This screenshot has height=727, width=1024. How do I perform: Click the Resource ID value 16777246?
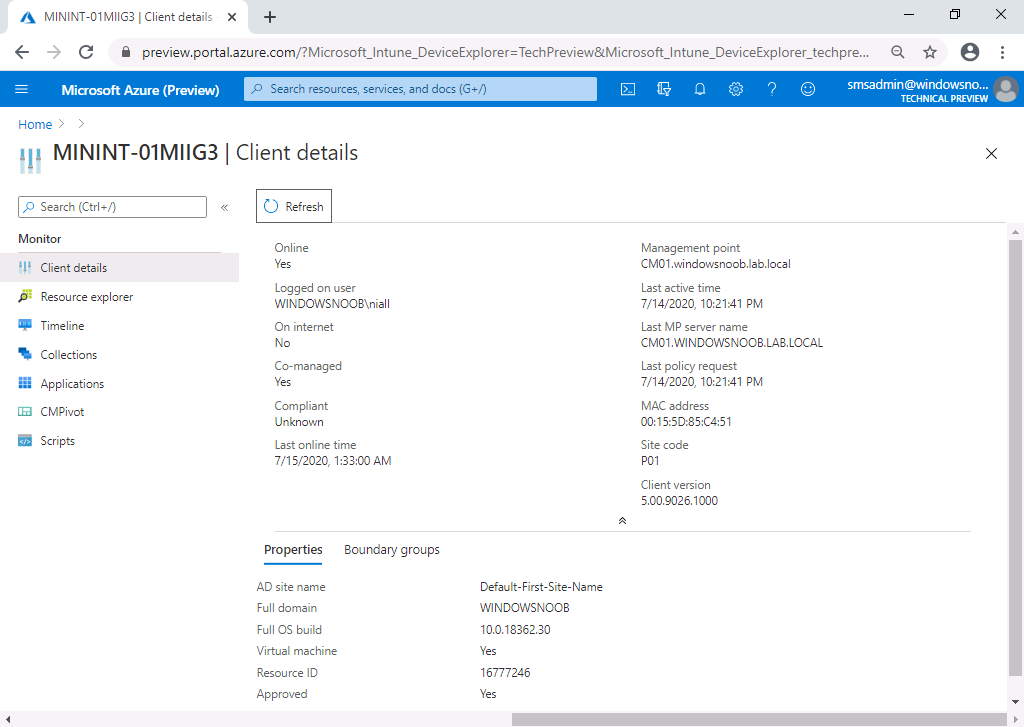coord(505,672)
